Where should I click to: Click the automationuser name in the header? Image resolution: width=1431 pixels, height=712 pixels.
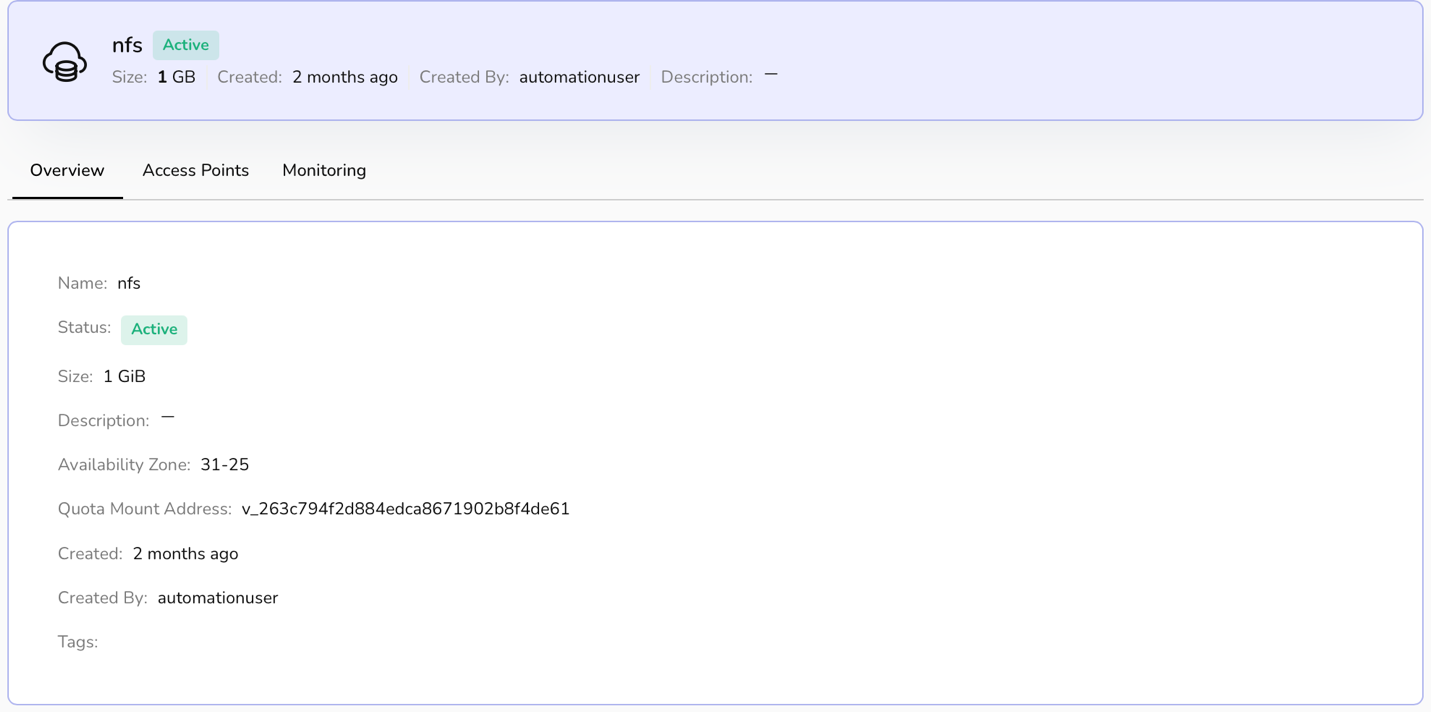tap(579, 77)
